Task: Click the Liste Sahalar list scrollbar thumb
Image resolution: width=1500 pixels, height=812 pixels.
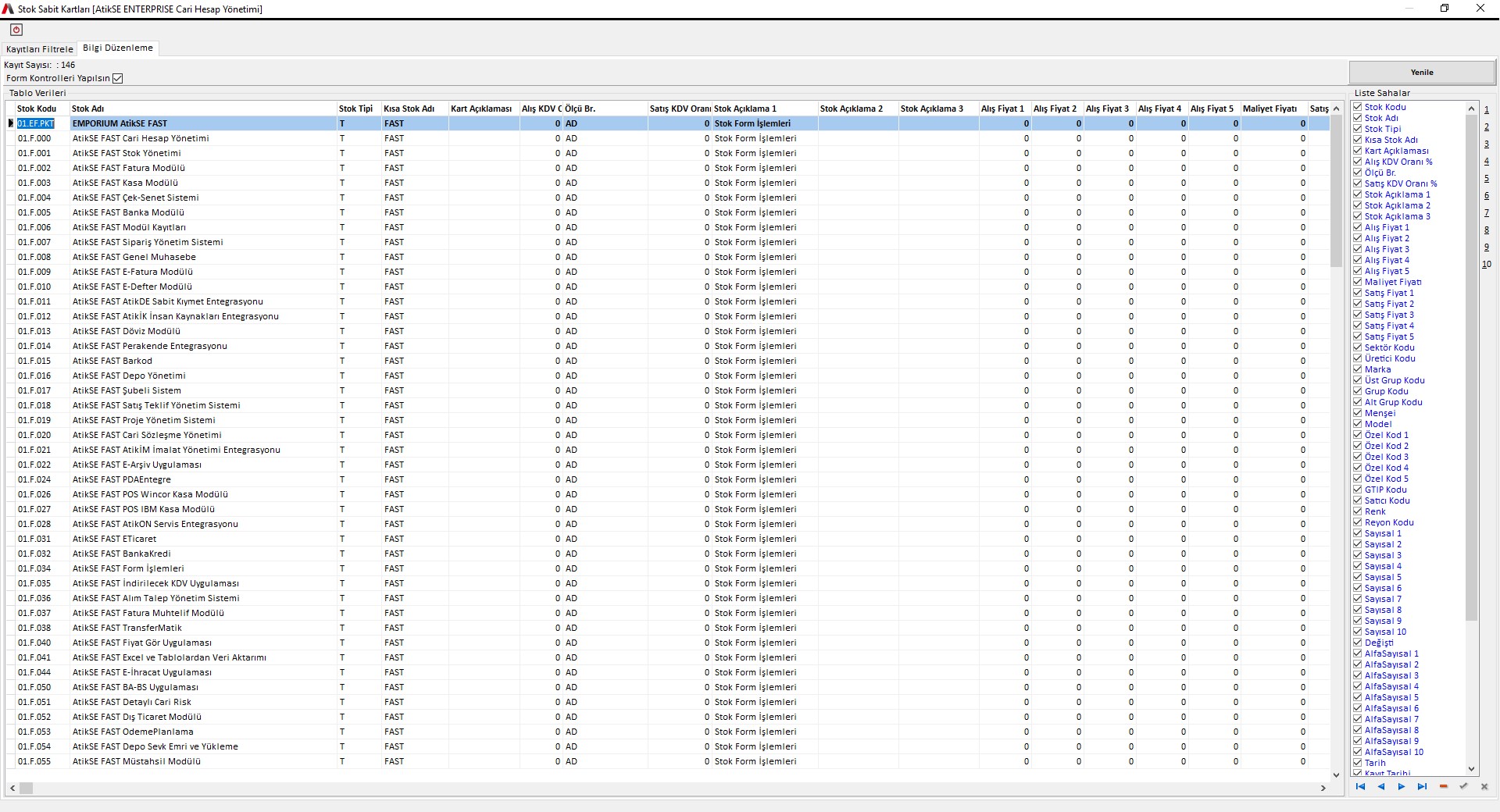Action: click(x=1471, y=367)
